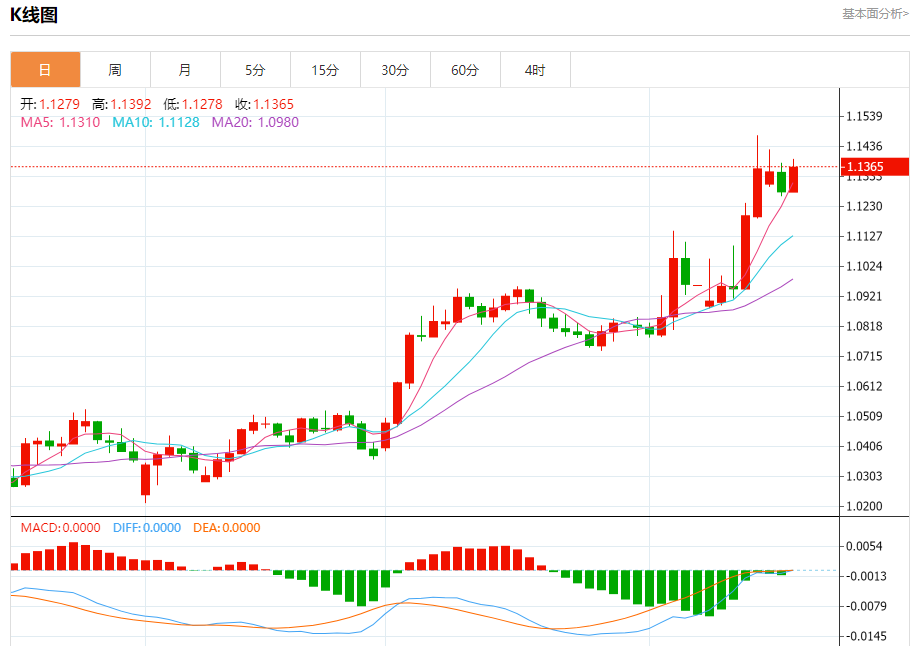Open the 30分 timeframe tab
The image size is (915, 646).
[396, 69]
